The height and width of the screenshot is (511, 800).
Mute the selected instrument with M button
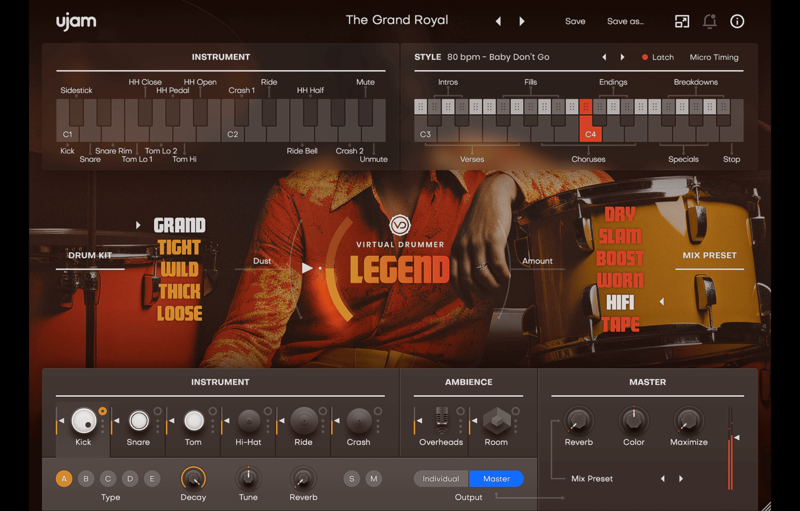click(374, 479)
